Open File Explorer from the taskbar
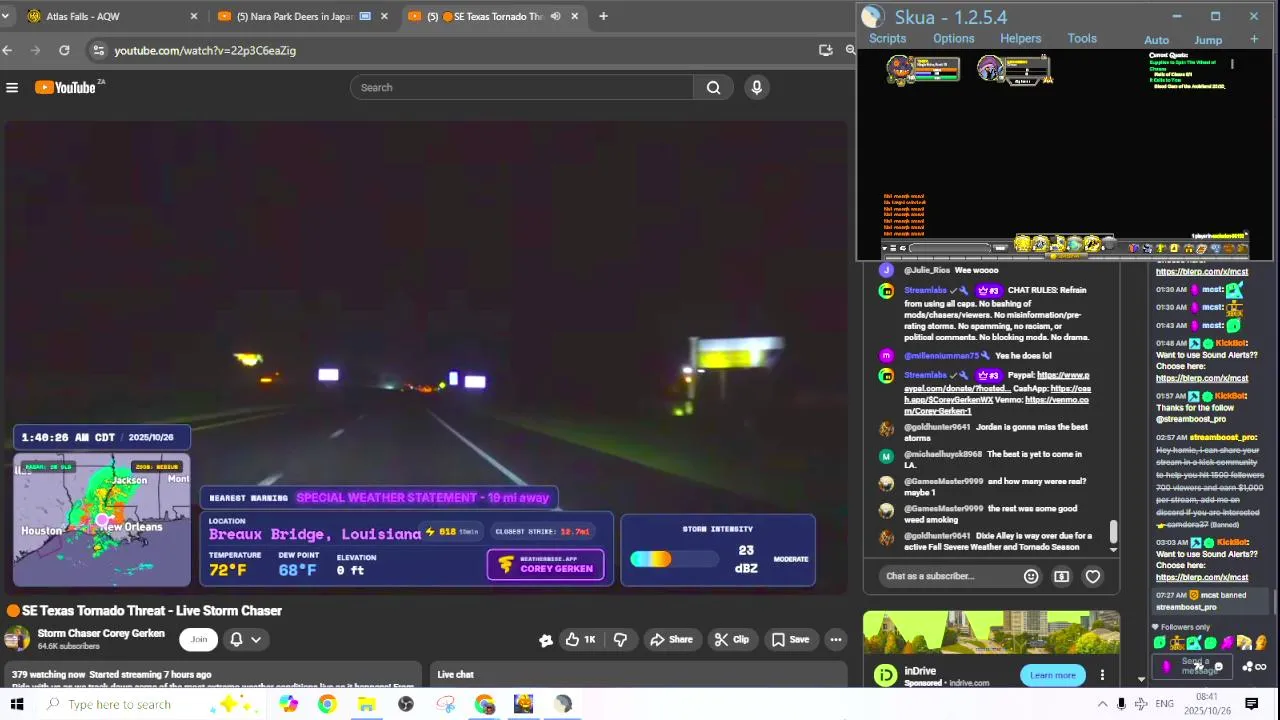1280x720 pixels. [366, 704]
